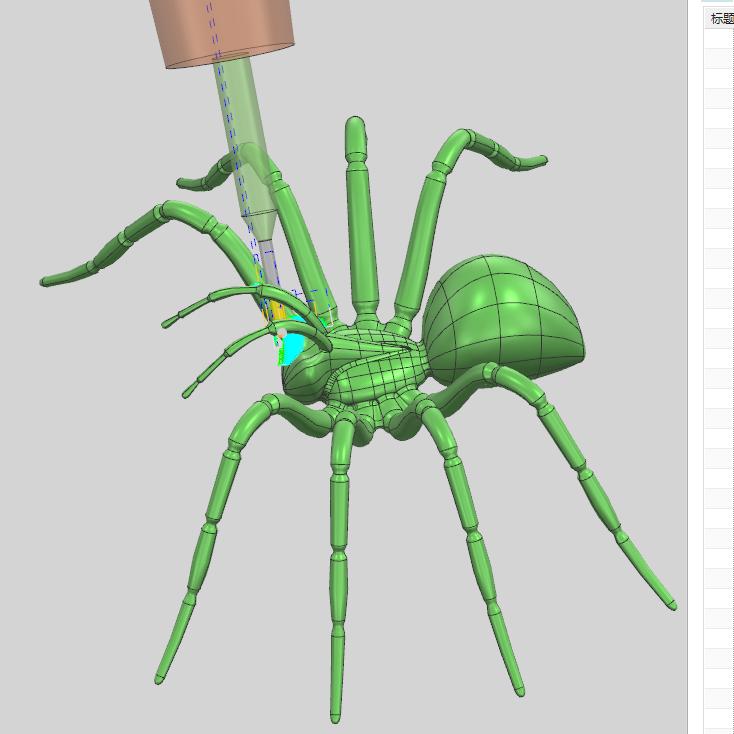Click the curled tip of upper-left leg
The width and height of the screenshot is (734, 734).
pos(183,182)
